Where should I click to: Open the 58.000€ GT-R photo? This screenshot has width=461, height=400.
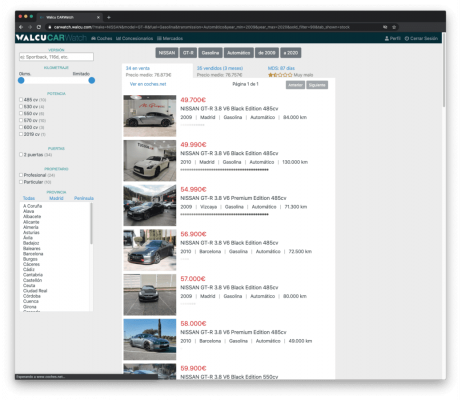click(150, 339)
